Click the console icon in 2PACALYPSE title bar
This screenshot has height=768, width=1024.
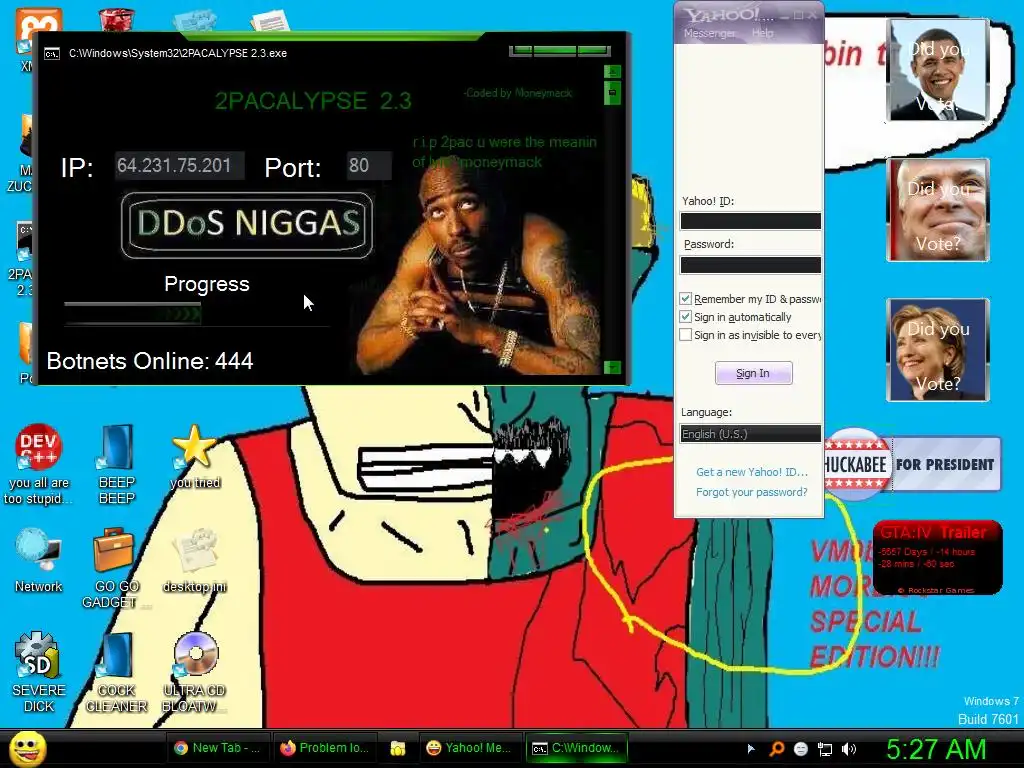coord(52,54)
